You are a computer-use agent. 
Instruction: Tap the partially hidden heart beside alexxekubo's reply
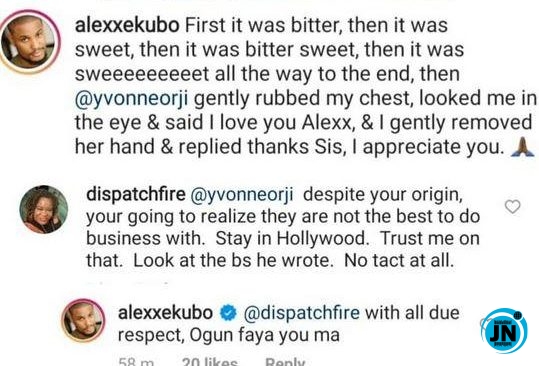(x=484, y=322)
